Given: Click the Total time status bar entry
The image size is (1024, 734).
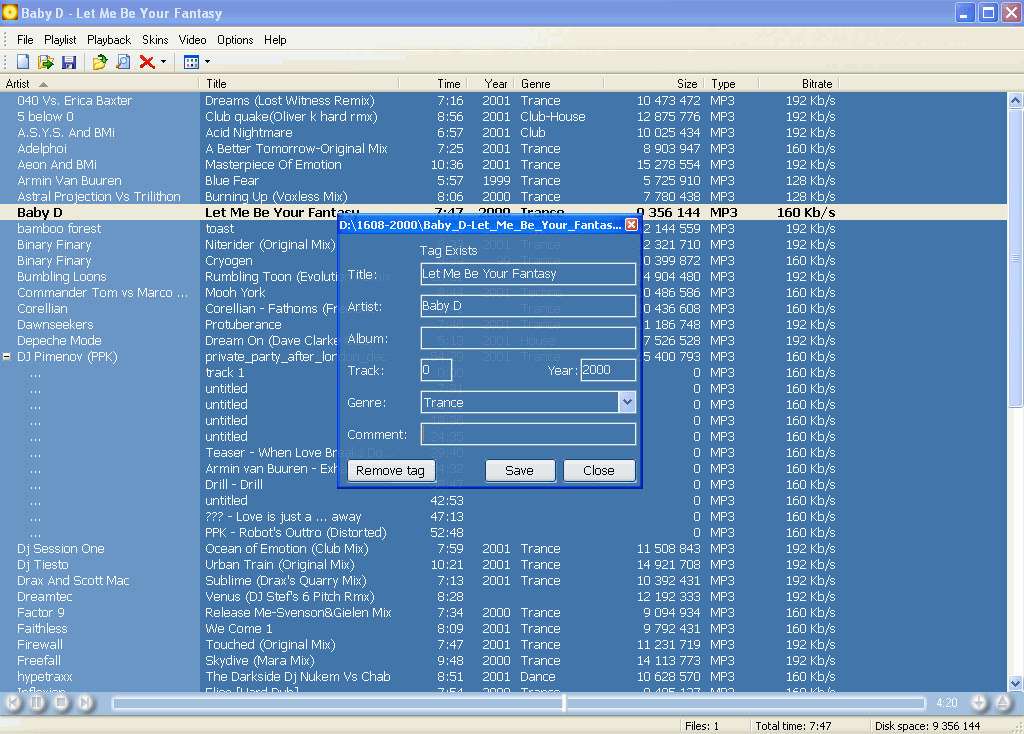Looking at the screenshot, I should [793, 726].
